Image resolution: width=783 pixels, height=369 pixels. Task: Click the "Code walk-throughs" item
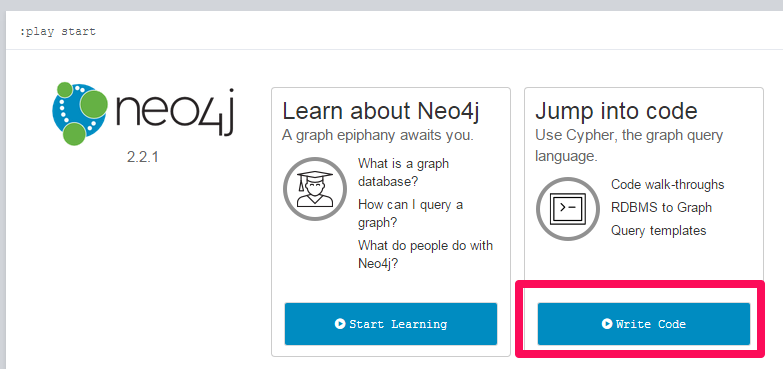[x=668, y=184]
